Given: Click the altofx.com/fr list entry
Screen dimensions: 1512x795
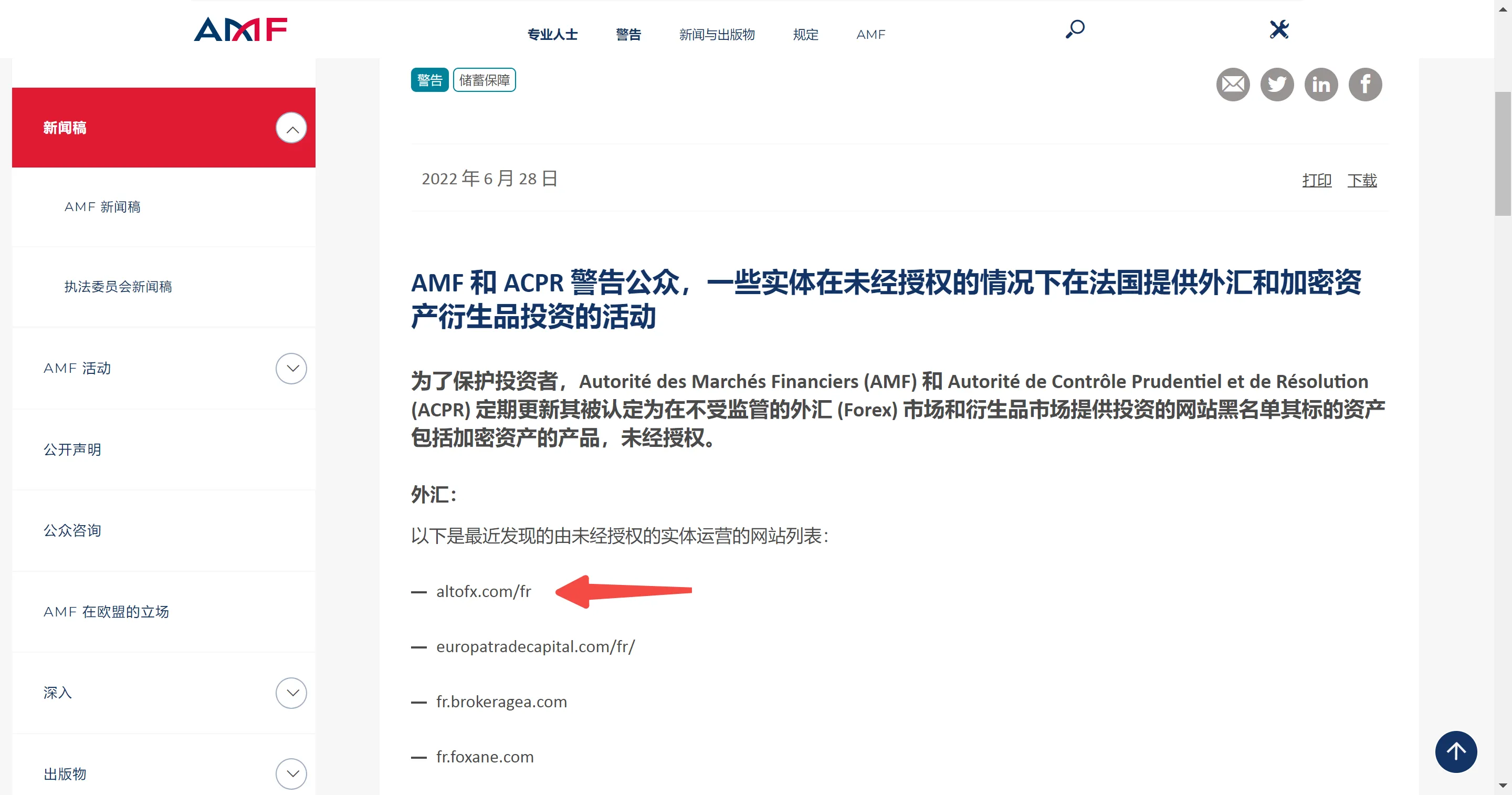Looking at the screenshot, I should (483, 592).
